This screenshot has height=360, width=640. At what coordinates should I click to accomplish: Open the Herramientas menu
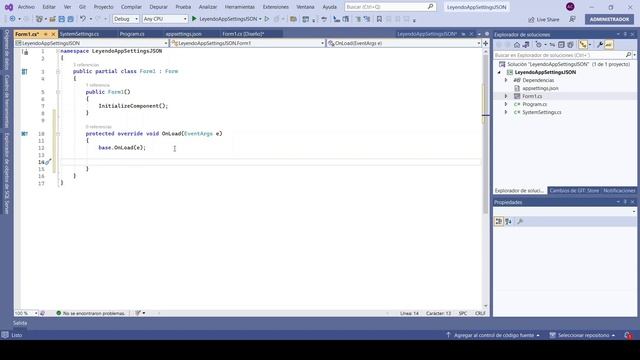coord(240,7)
